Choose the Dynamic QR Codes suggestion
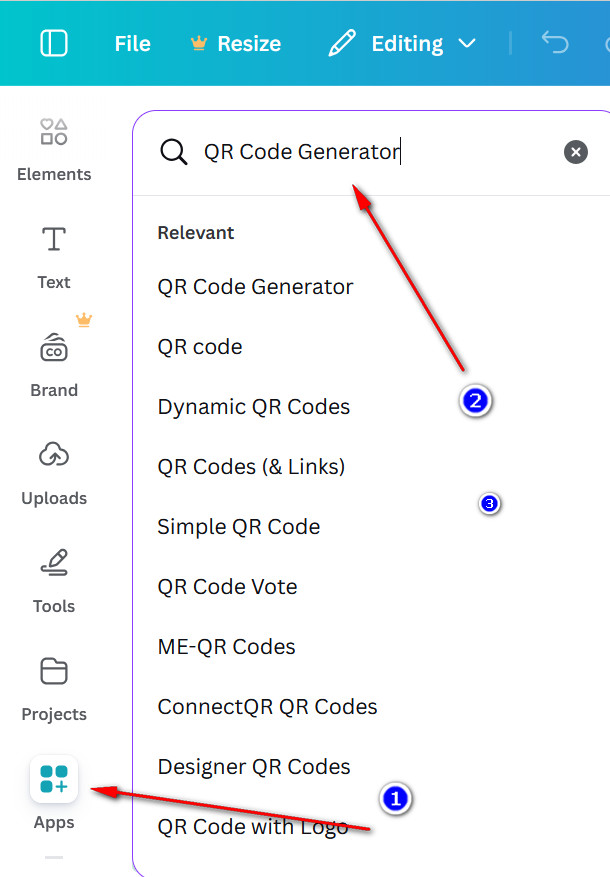 [x=254, y=407]
